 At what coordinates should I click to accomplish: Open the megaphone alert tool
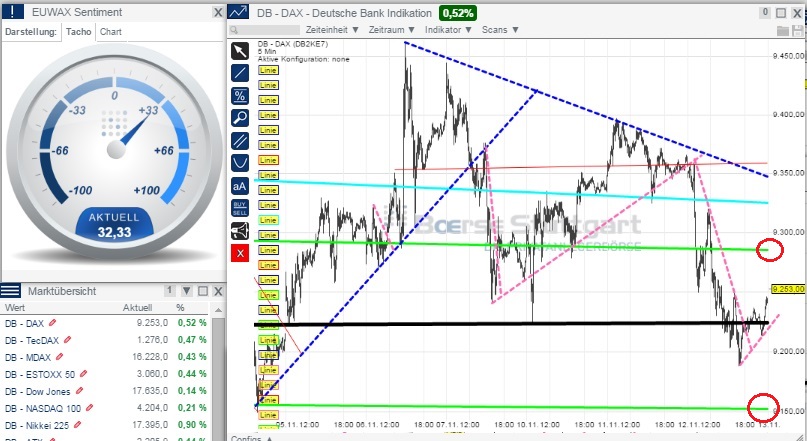pyautogui.click(x=240, y=231)
